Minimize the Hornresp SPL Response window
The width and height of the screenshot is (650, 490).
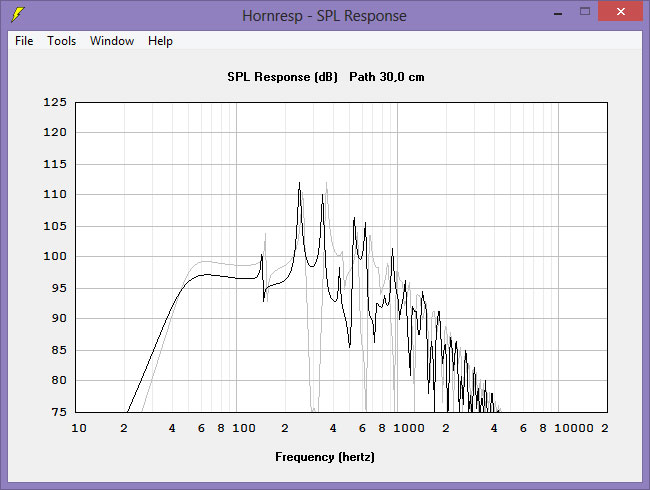point(558,12)
